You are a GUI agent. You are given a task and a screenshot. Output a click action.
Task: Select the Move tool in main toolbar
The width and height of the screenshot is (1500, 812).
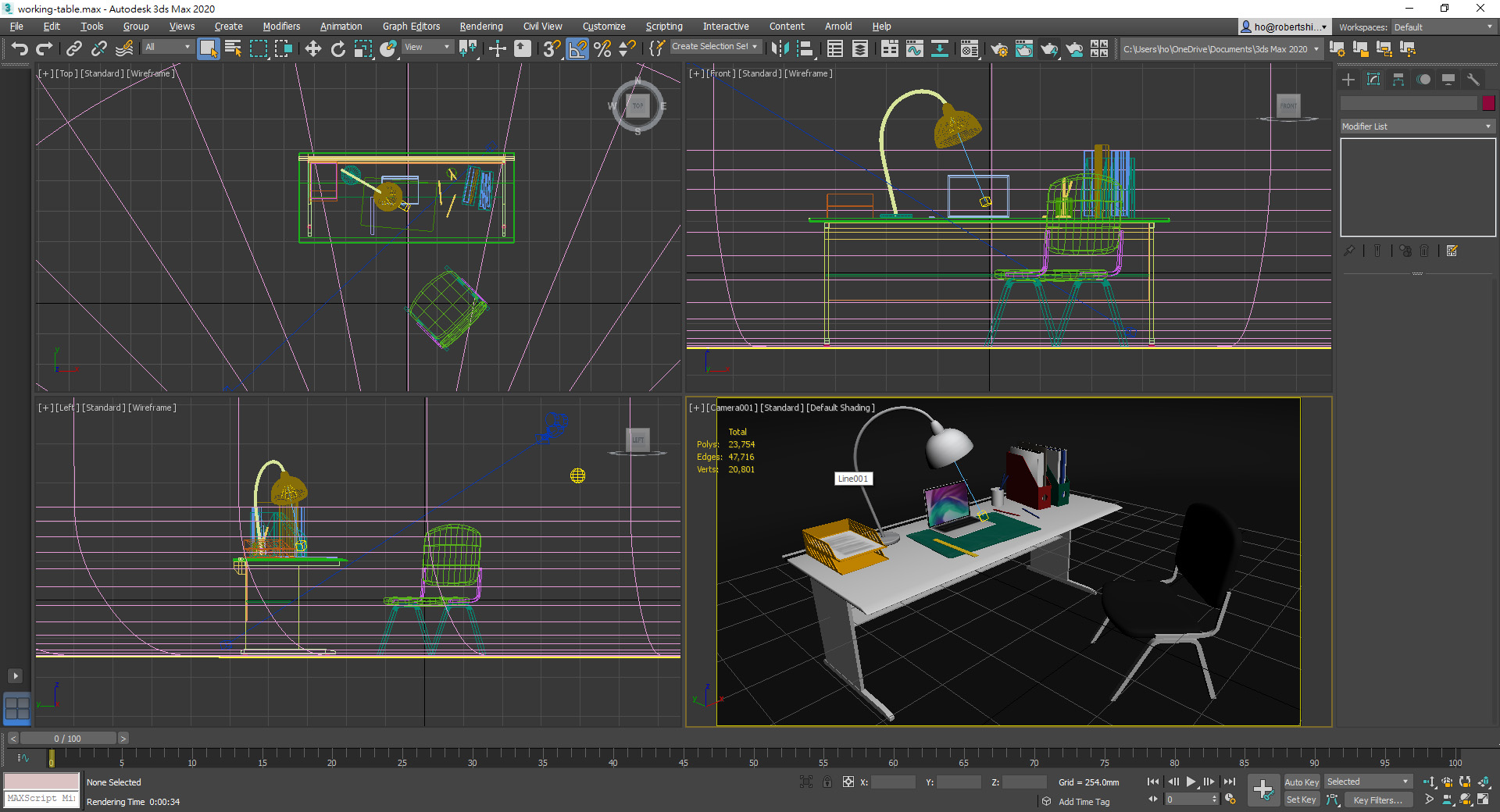click(x=312, y=49)
